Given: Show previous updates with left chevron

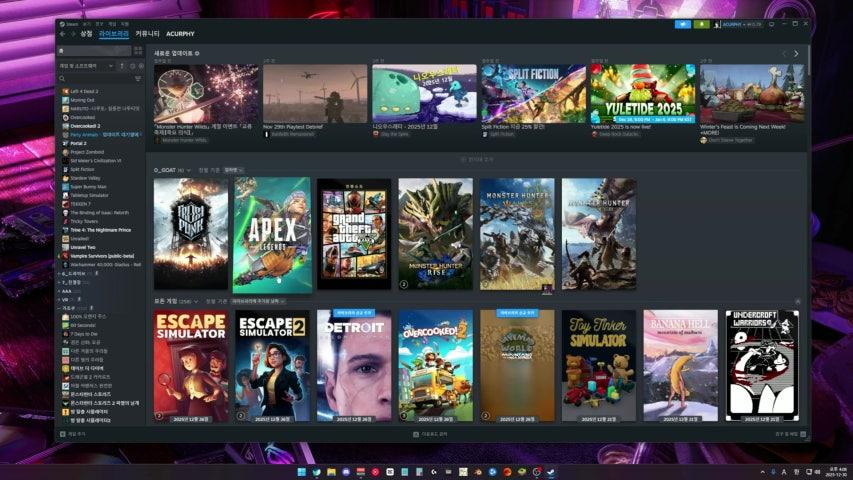Looking at the screenshot, I should click(x=784, y=54).
